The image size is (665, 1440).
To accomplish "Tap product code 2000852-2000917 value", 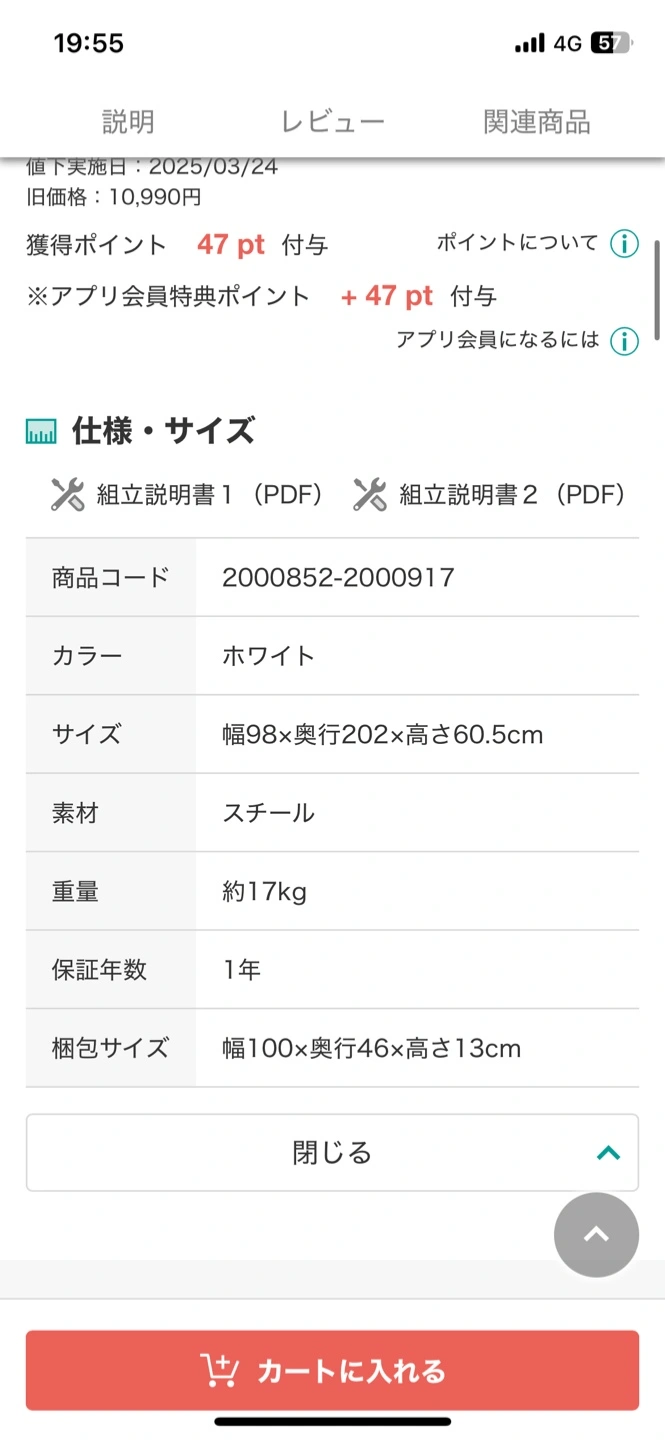I will click(338, 577).
